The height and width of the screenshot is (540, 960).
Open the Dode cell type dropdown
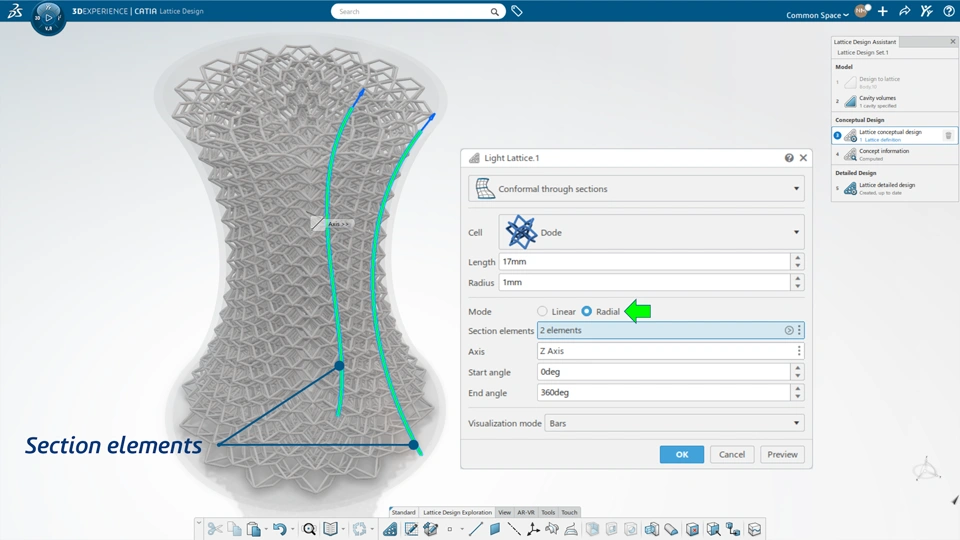click(651, 232)
